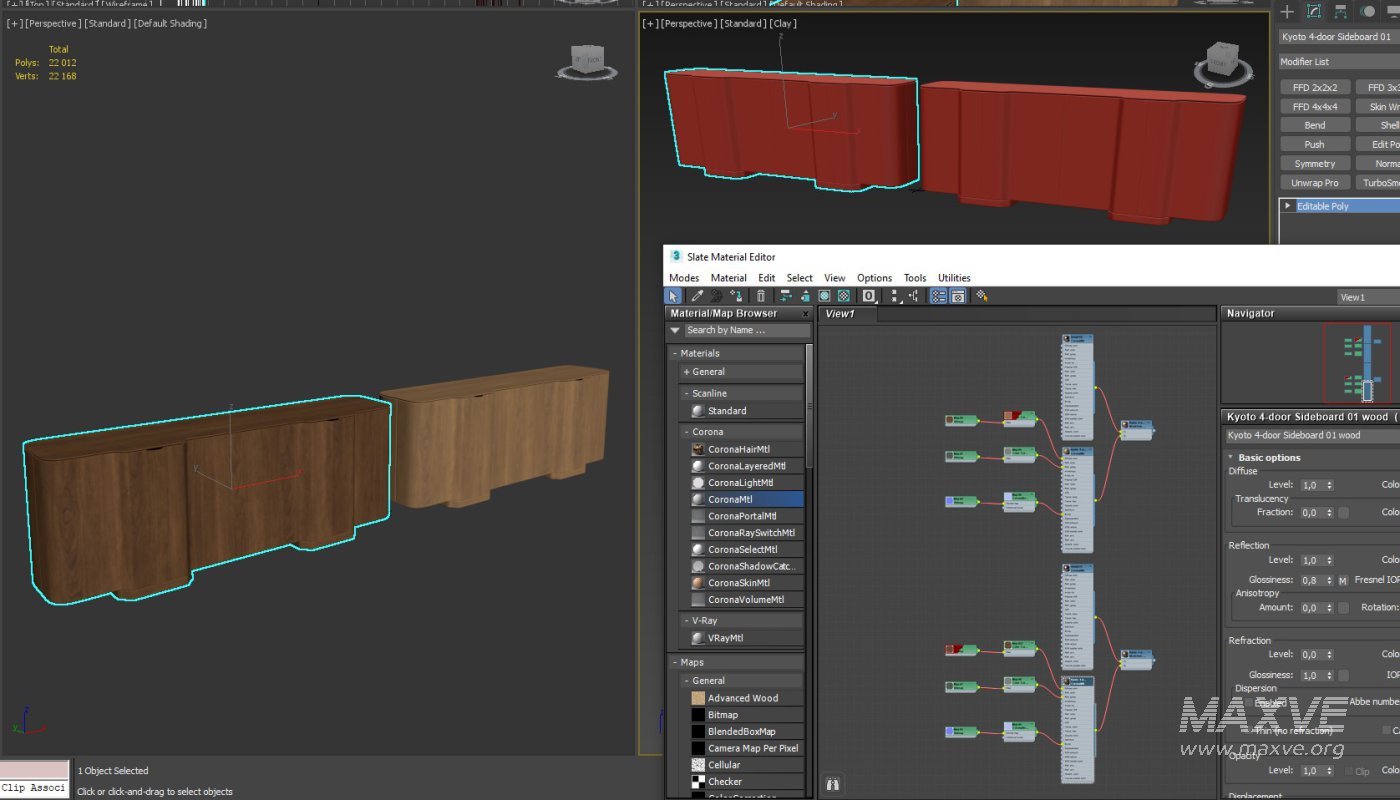Open the Hierarchy tab in command panel

pos(1340,12)
